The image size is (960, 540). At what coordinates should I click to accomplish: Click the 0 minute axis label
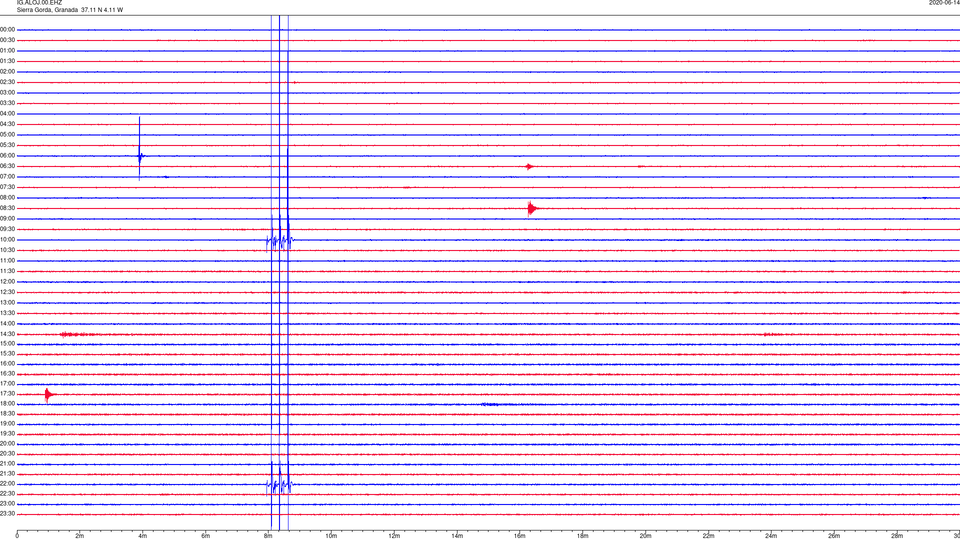[x=17, y=536]
